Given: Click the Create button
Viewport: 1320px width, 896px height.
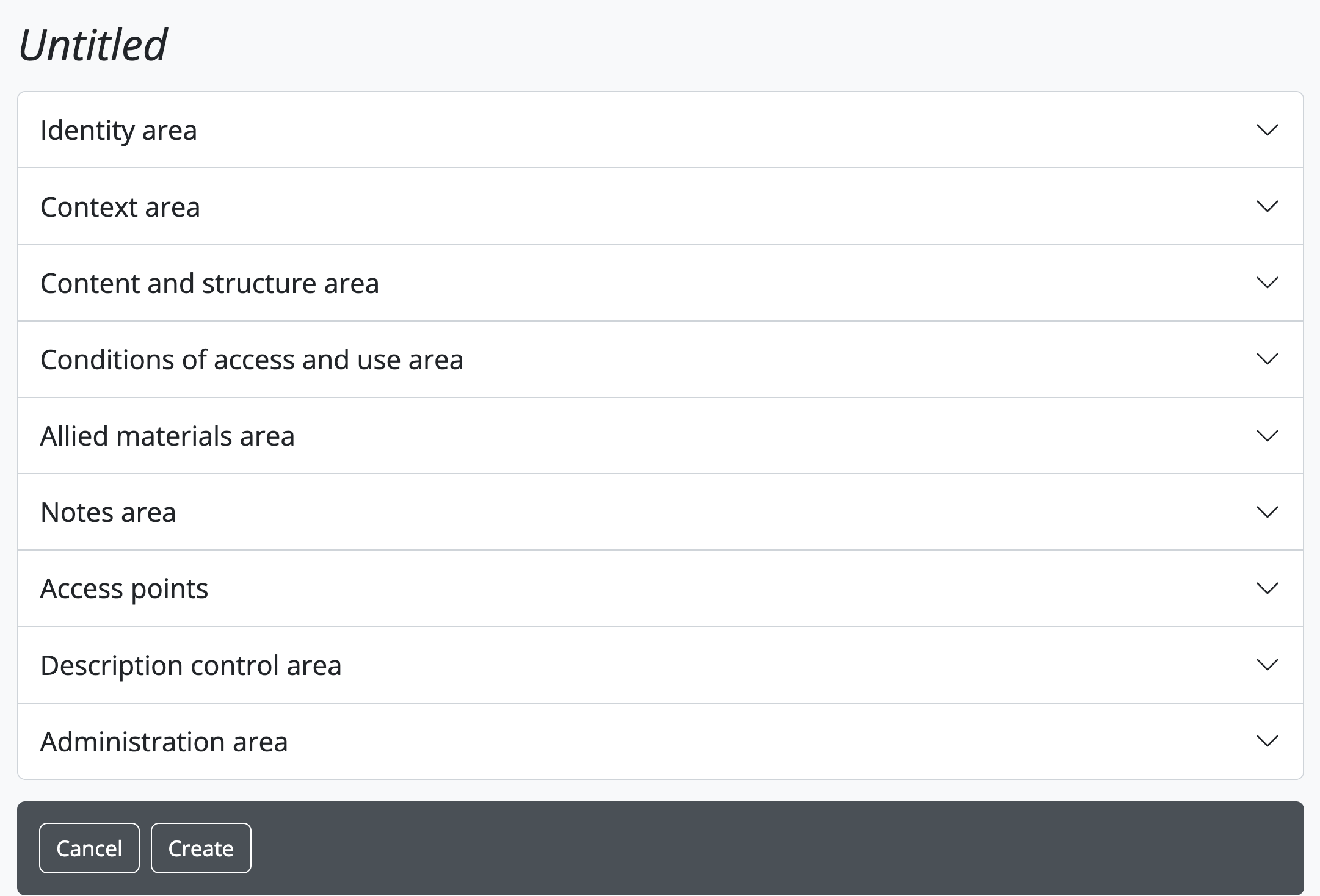Looking at the screenshot, I should pos(201,848).
